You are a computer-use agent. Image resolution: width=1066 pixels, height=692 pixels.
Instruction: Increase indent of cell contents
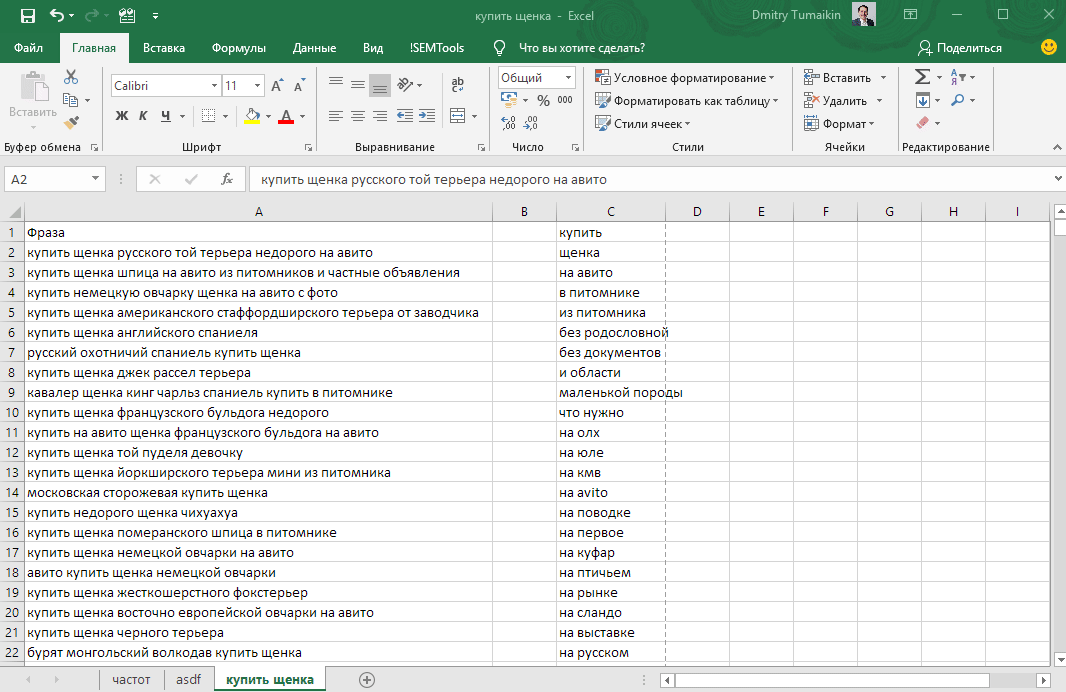click(x=427, y=116)
